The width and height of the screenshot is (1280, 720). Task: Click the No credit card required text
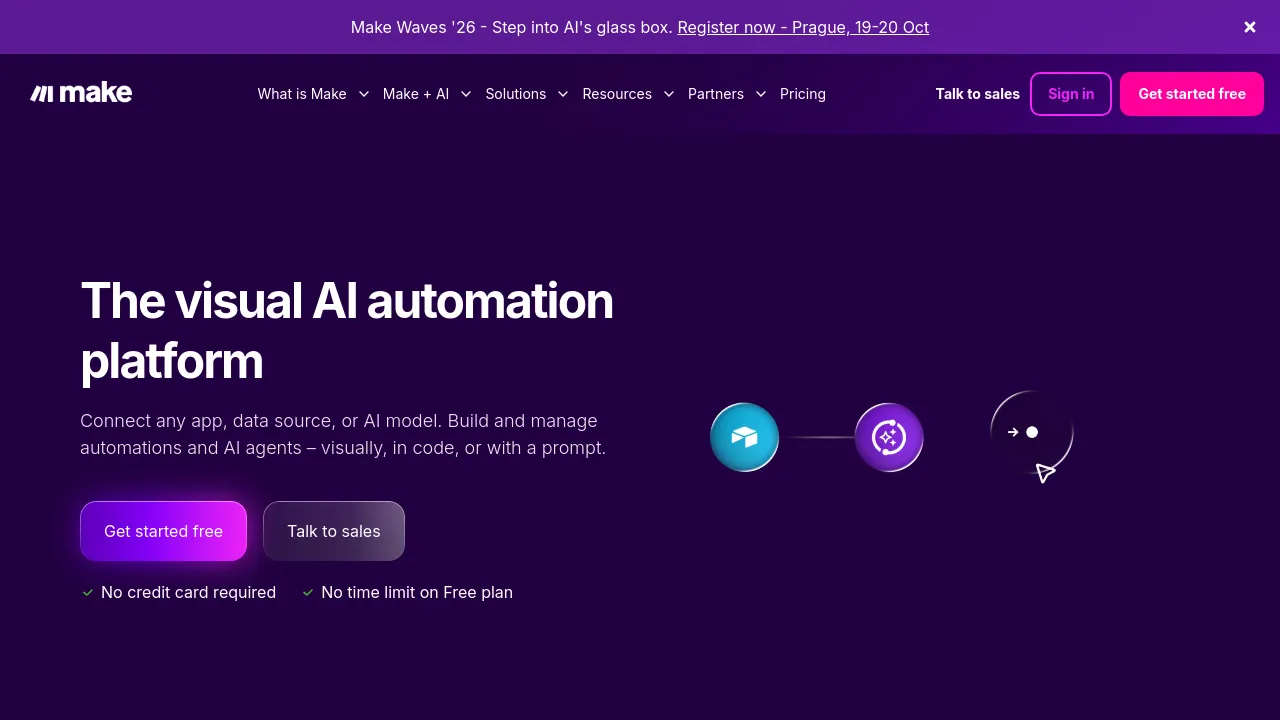tap(188, 592)
